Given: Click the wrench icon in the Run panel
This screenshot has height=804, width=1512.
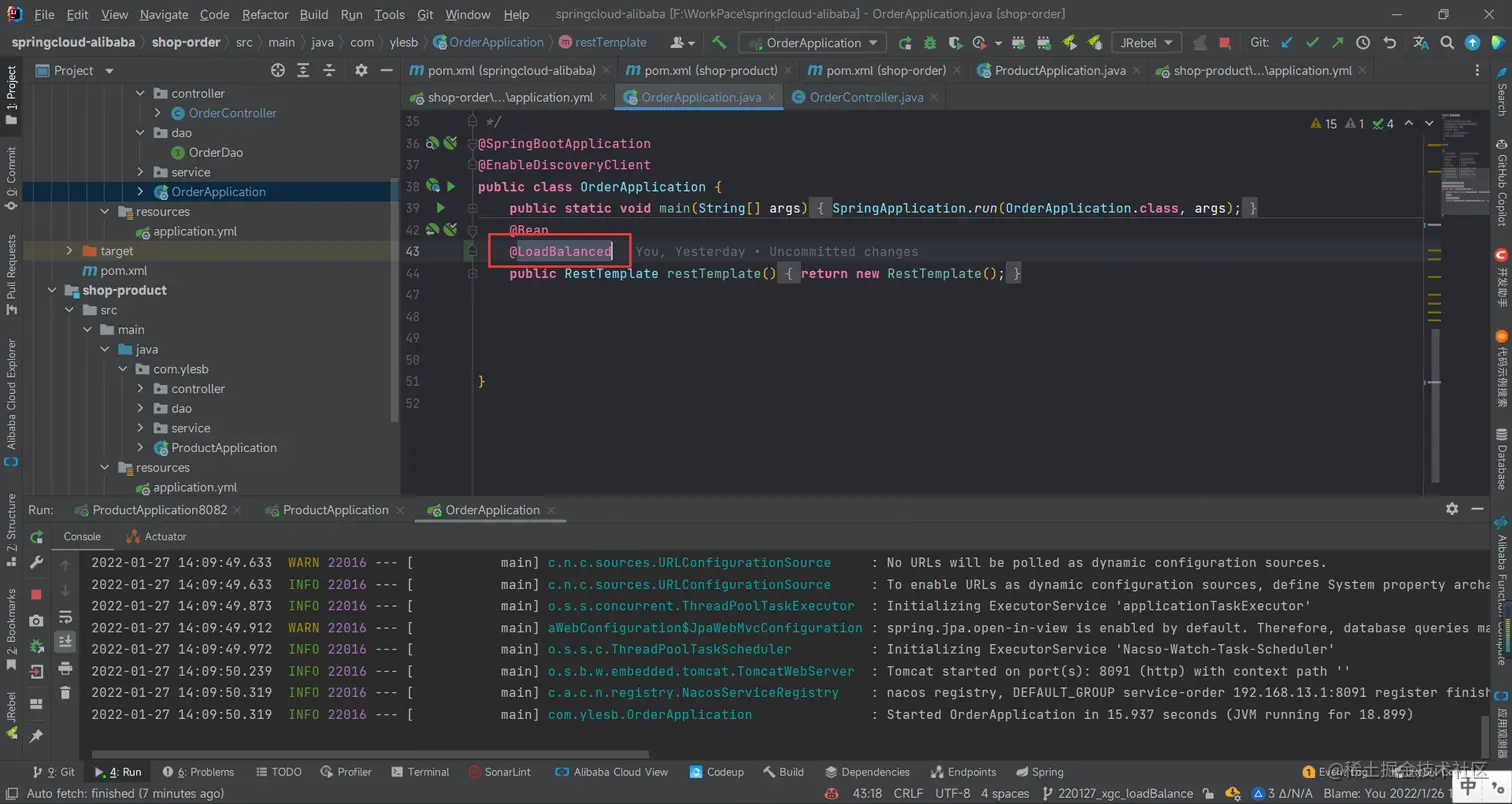Looking at the screenshot, I should (x=36, y=564).
